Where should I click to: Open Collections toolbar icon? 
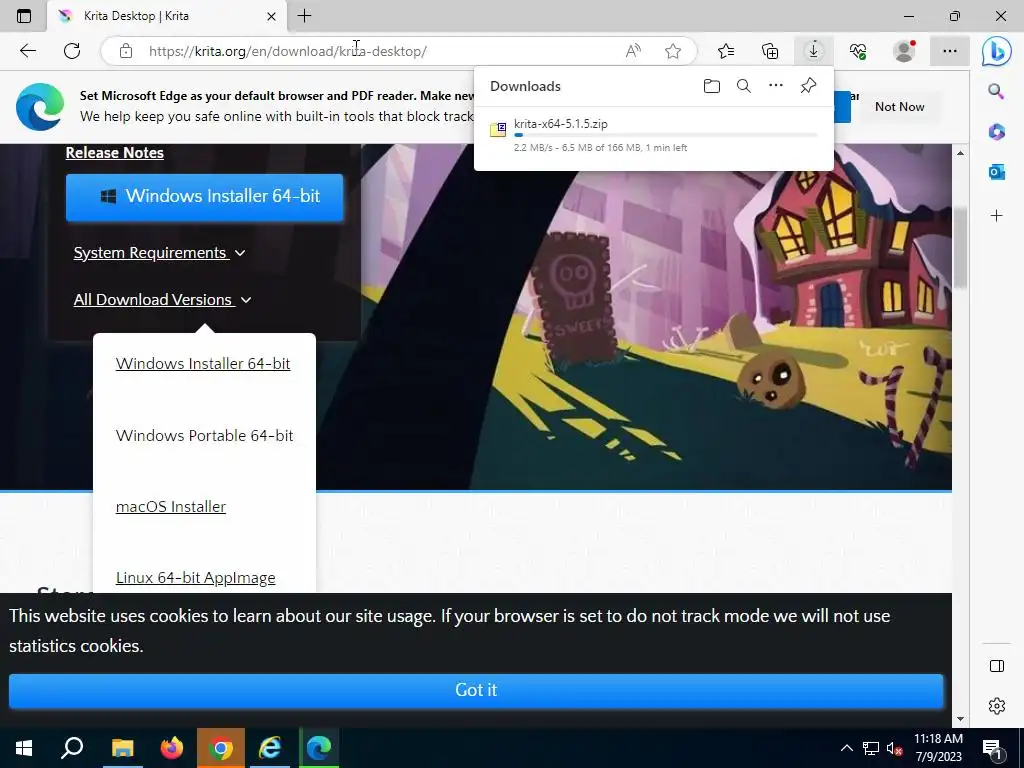[770, 51]
